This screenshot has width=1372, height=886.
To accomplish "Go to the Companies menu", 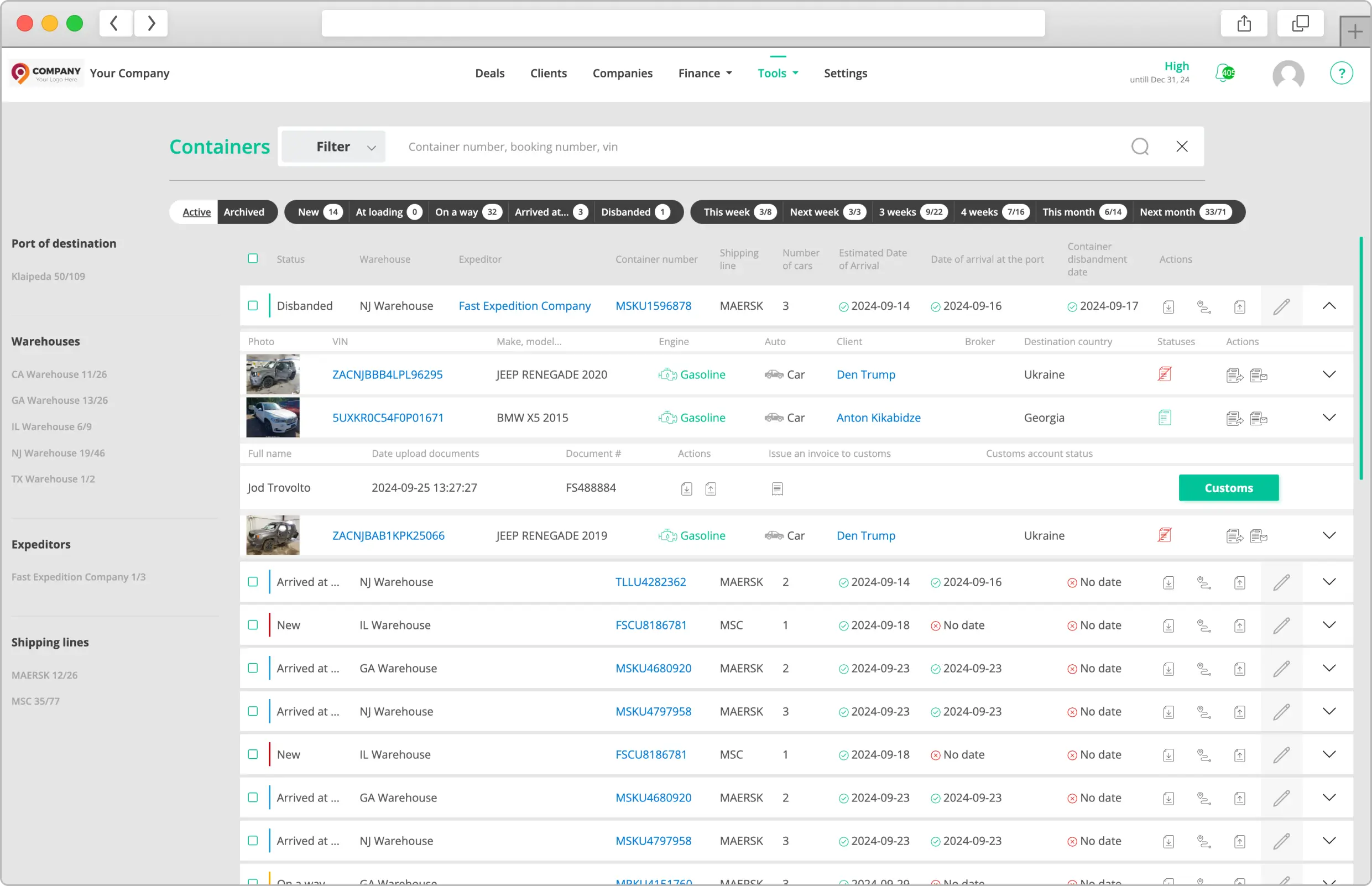I will coord(623,73).
